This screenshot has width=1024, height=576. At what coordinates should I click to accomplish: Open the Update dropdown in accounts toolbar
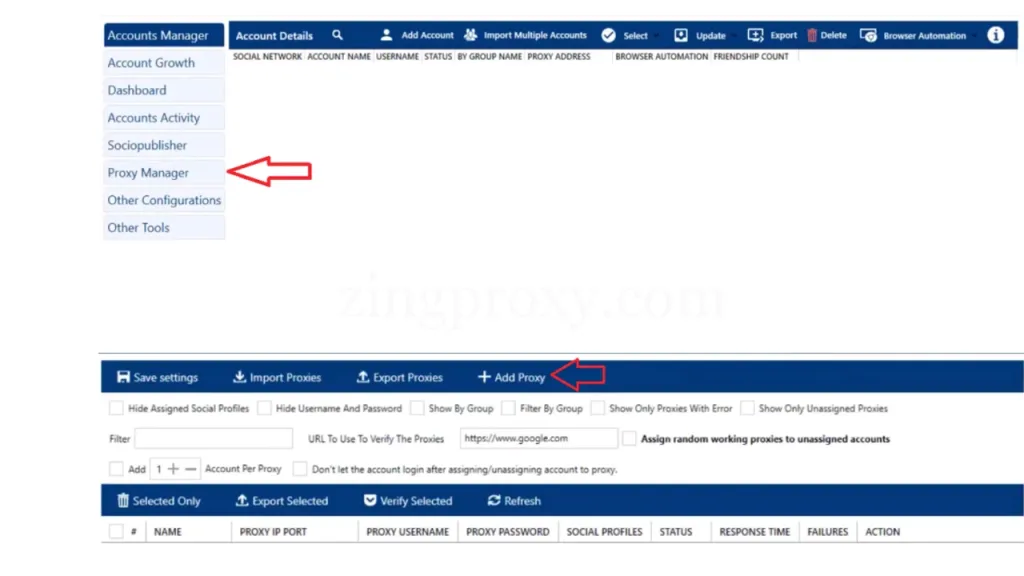[705, 35]
